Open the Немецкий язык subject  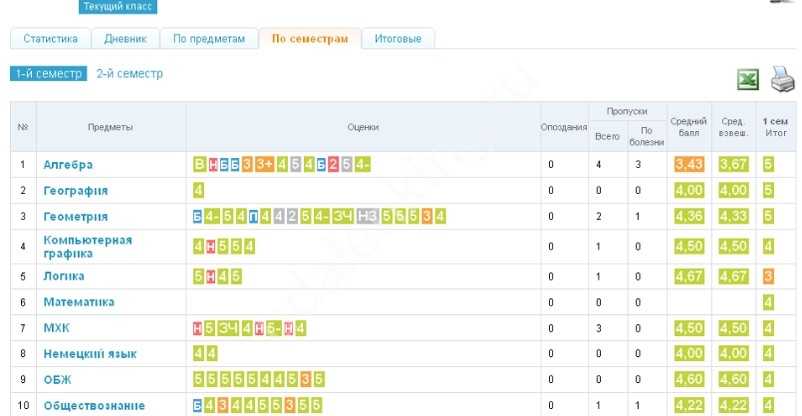(x=90, y=353)
